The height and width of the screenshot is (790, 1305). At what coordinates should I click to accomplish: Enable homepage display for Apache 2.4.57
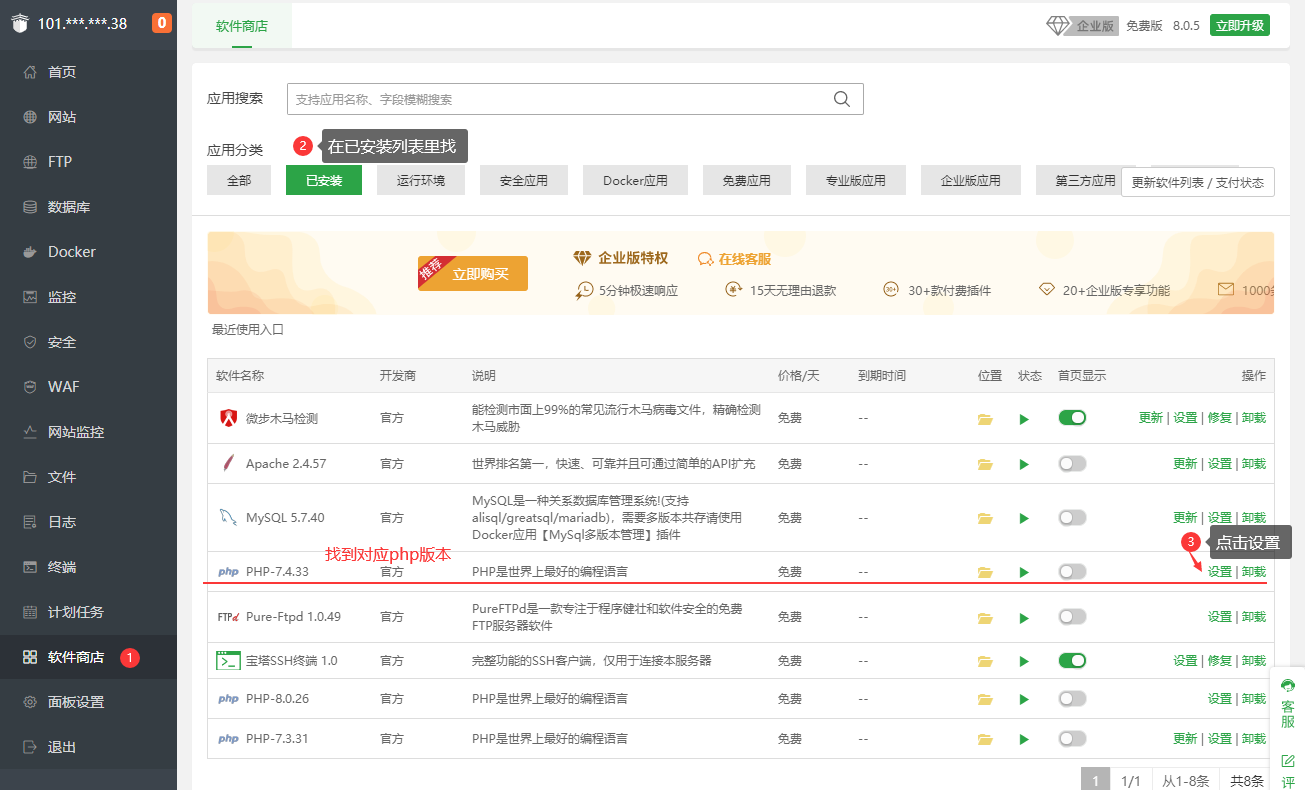click(1072, 463)
